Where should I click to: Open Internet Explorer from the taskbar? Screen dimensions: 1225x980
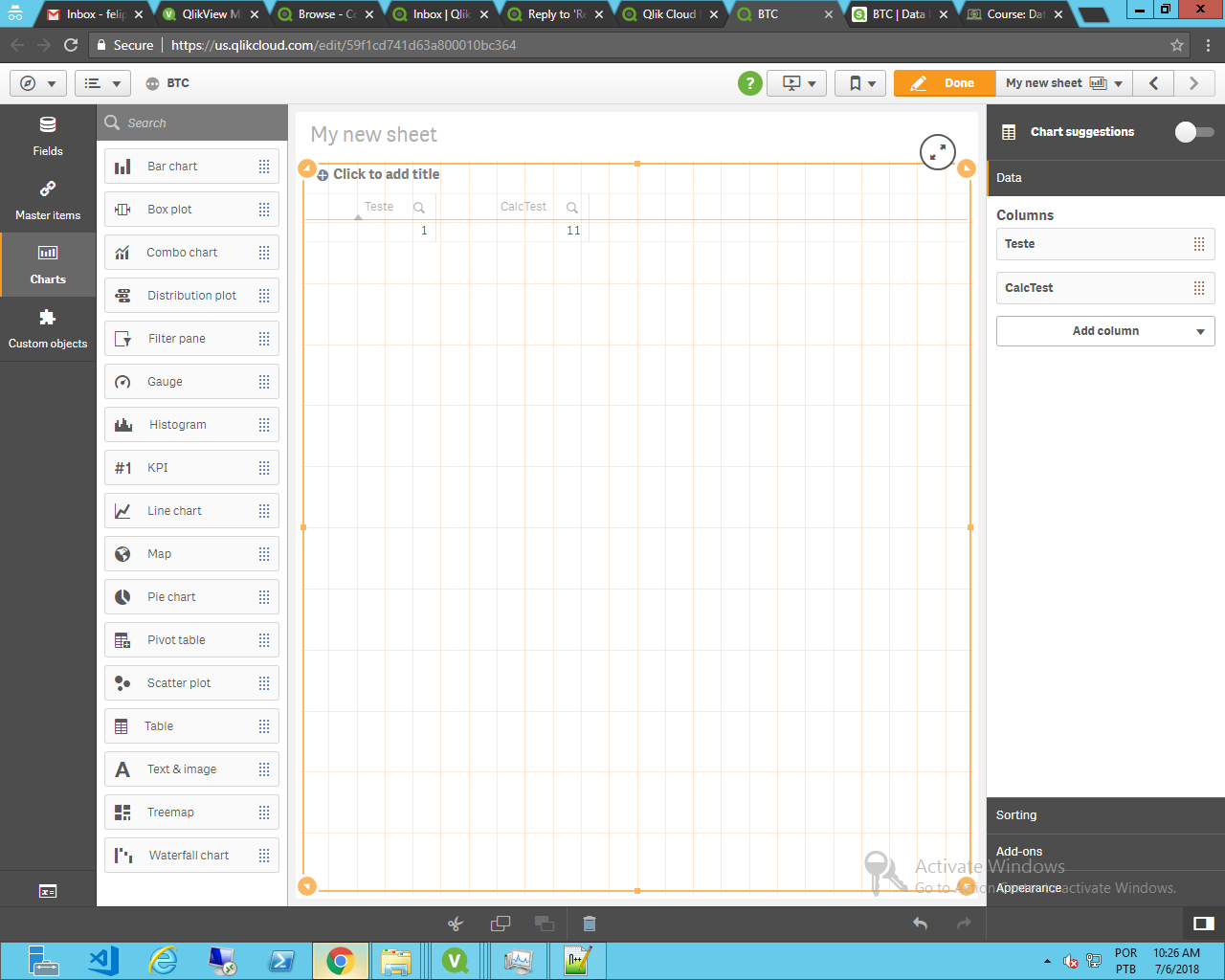pyautogui.click(x=164, y=960)
